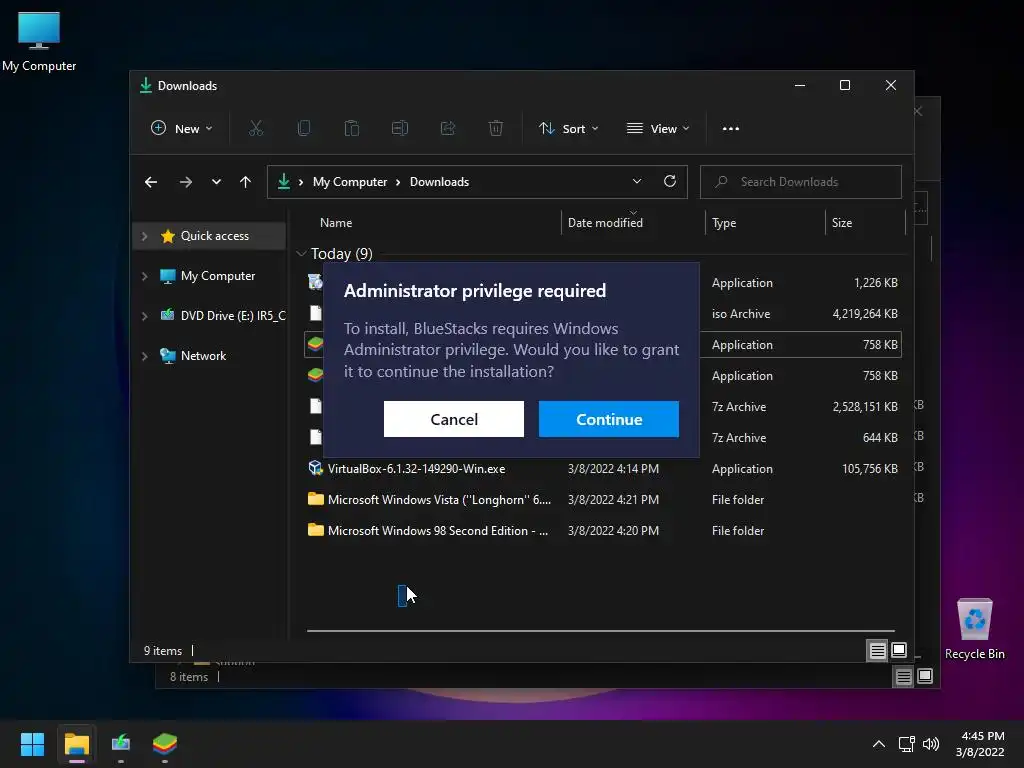
Task: Click the Delete trash icon
Action: (x=496, y=129)
